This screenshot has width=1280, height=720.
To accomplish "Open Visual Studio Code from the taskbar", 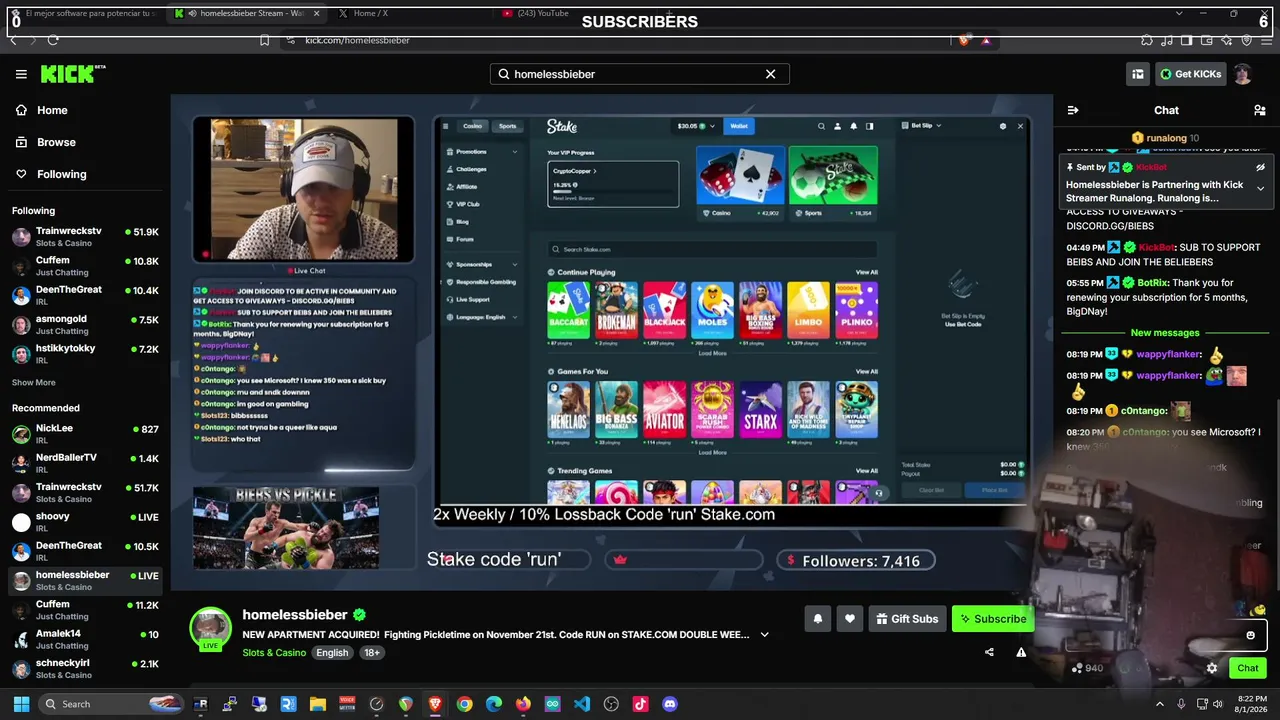I will point(582,704).
